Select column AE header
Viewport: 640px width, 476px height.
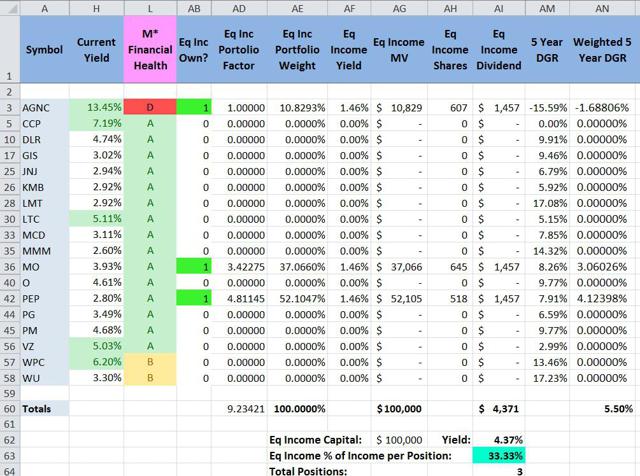[x=297, y=8]
